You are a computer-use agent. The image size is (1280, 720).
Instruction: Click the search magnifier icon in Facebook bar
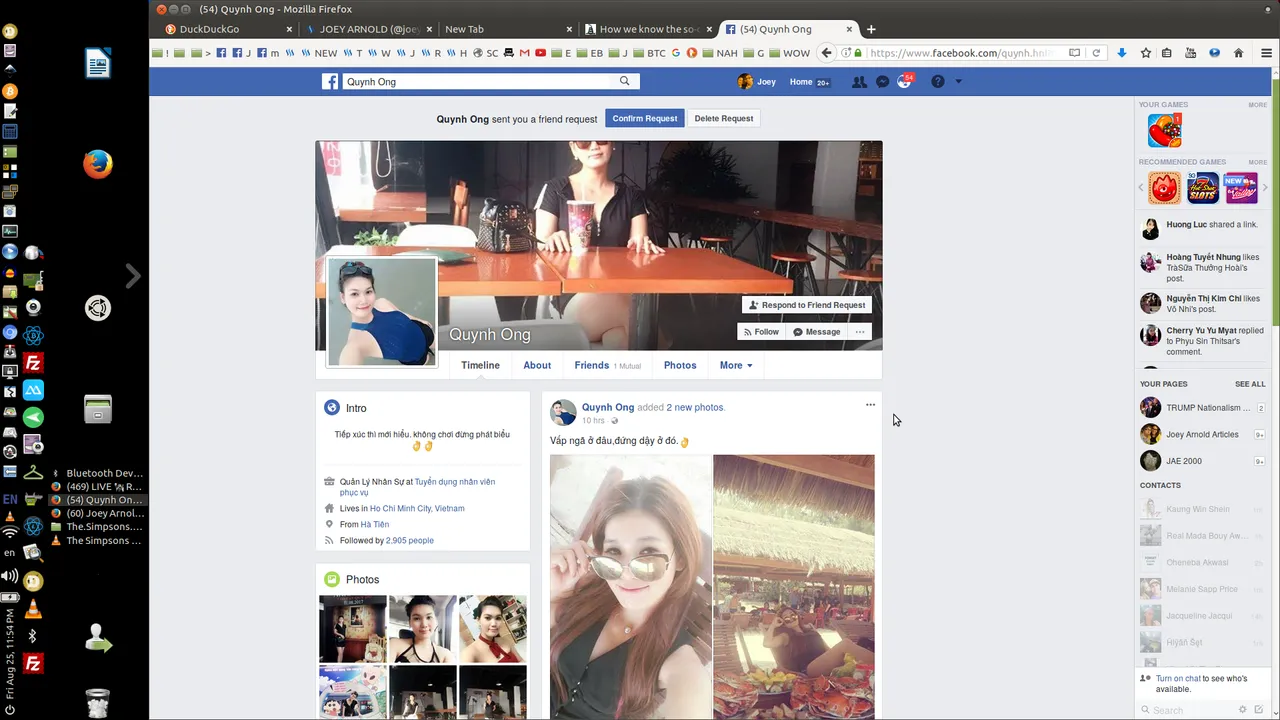(625, 81)
